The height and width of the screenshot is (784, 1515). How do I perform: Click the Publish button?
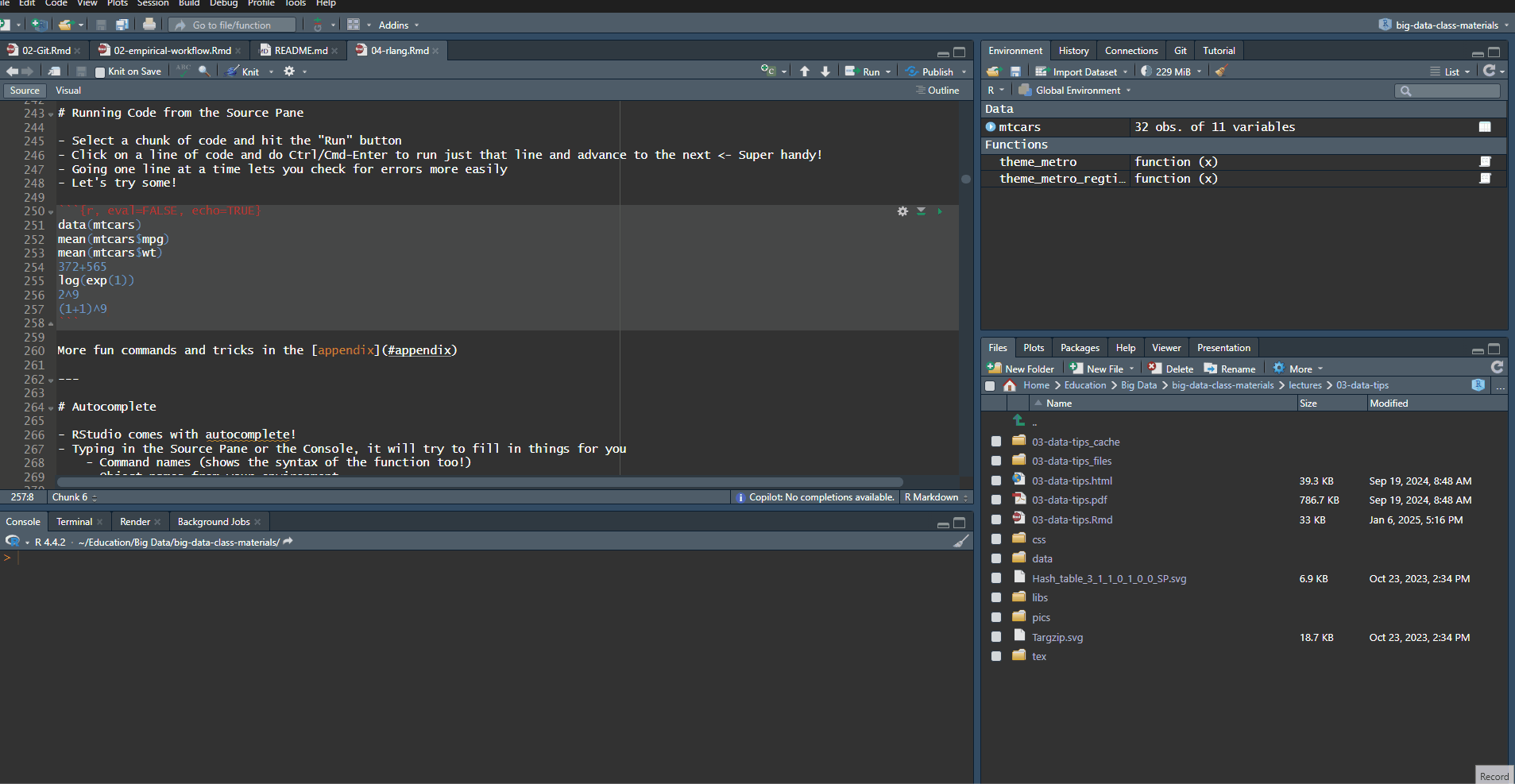(x=929, y=71)
